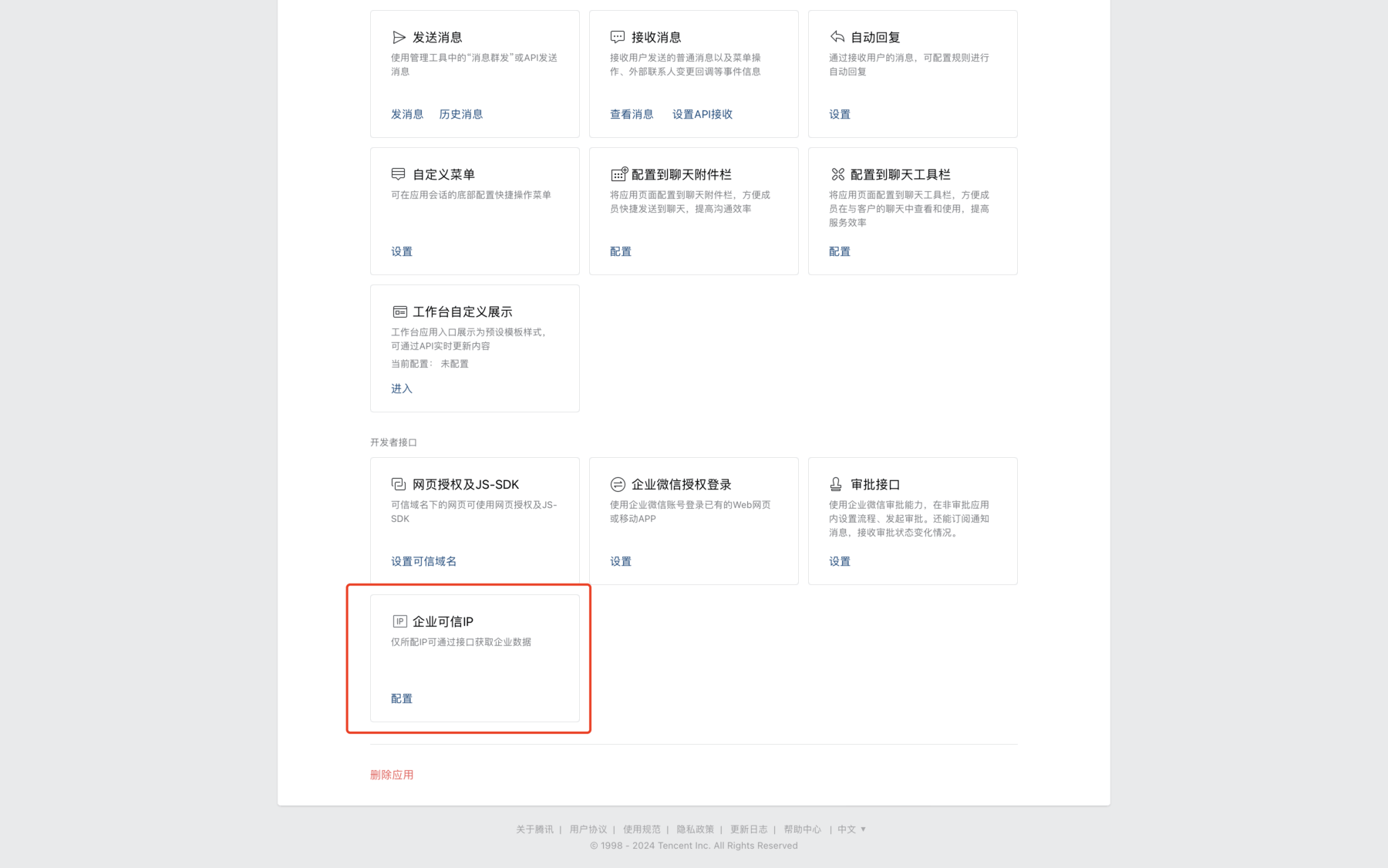Click the 审批接口 stamp icon

(836, 484)
